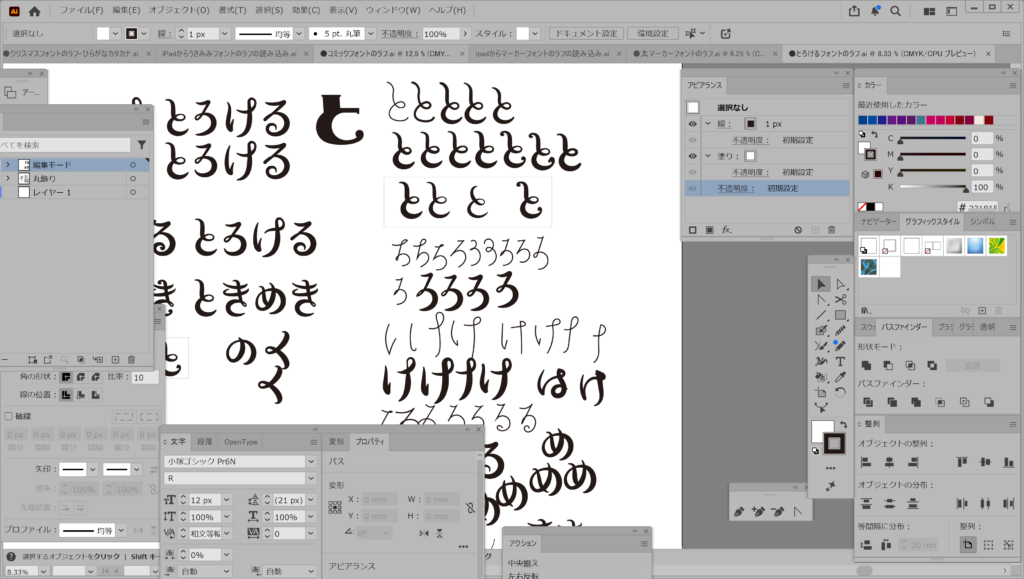
Task: Click the ドキュメント設定 button
Action: pos(587,33)
